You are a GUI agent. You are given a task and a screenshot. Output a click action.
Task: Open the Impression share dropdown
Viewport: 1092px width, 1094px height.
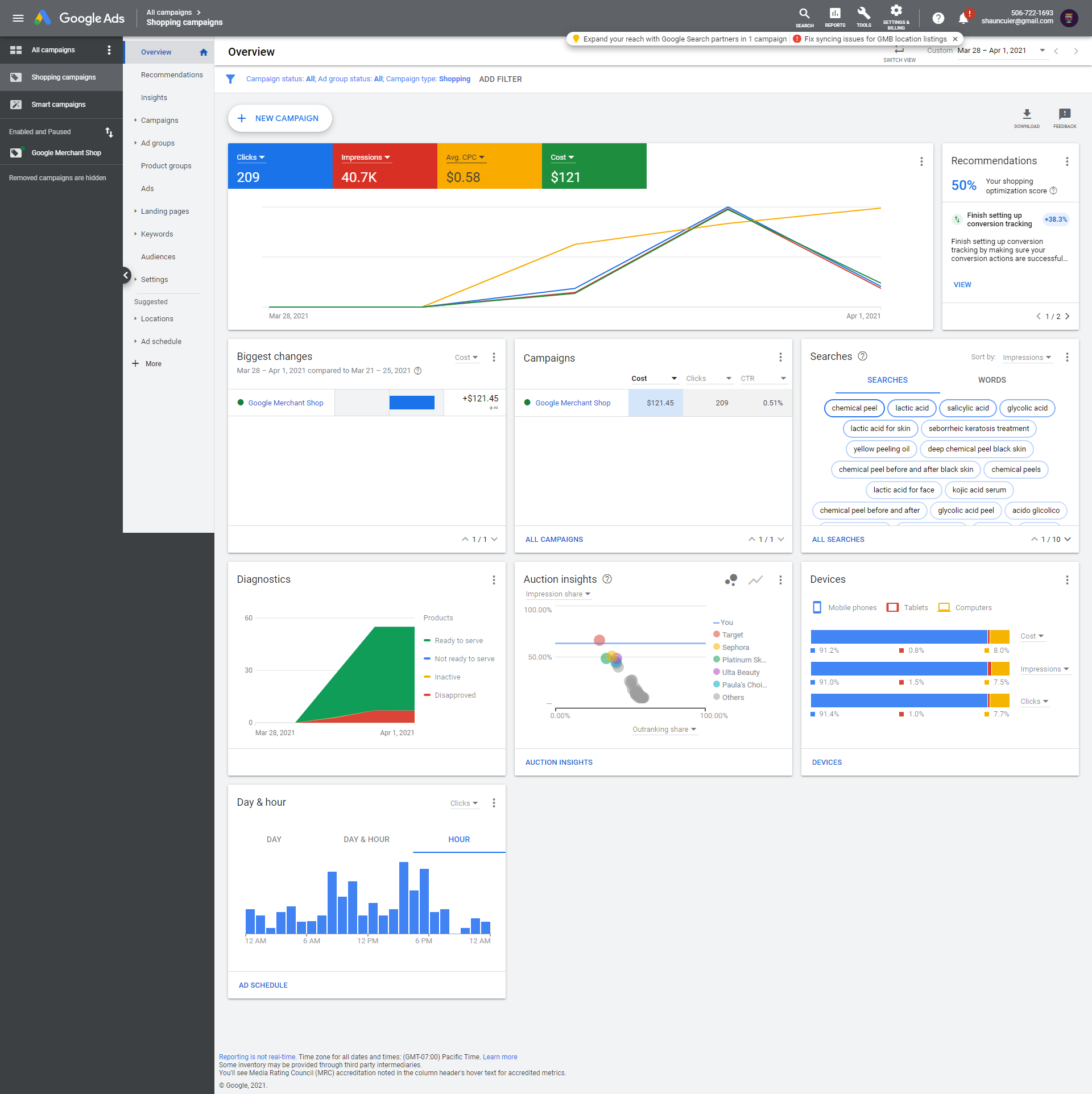(558, 594)
